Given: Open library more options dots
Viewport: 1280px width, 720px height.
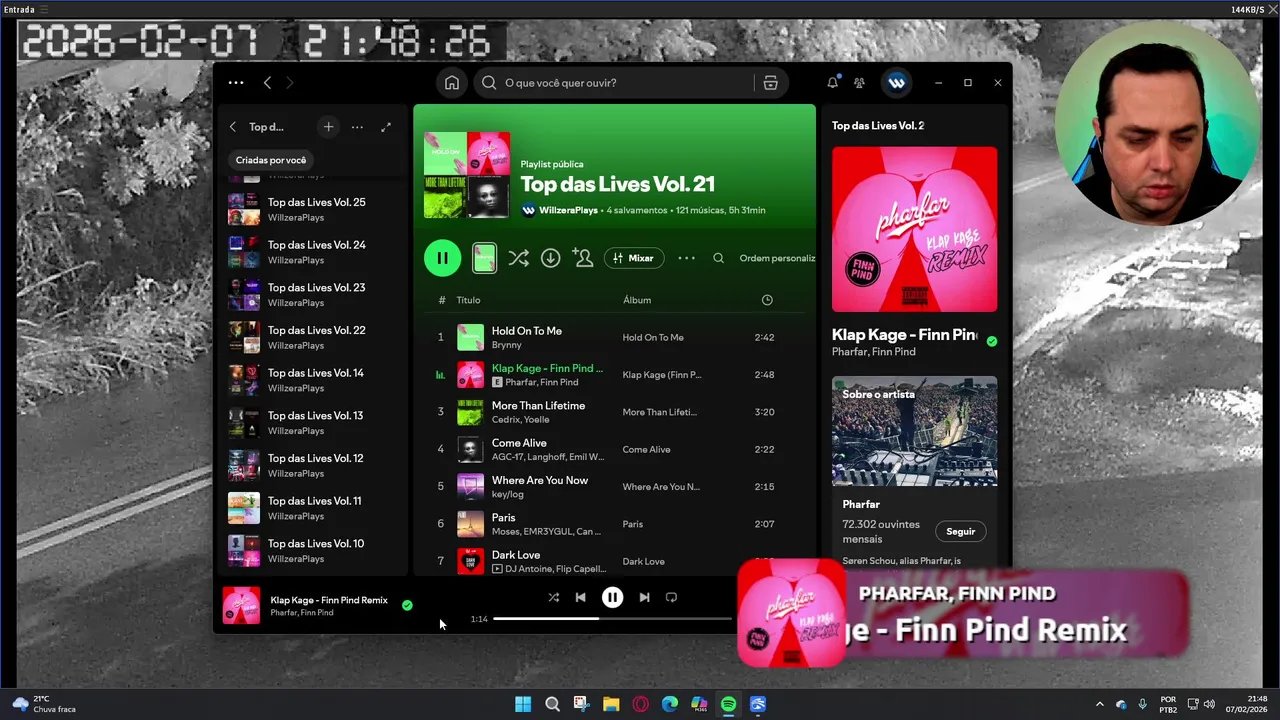Looking at the screenshot, I should (x=357, y=127).
